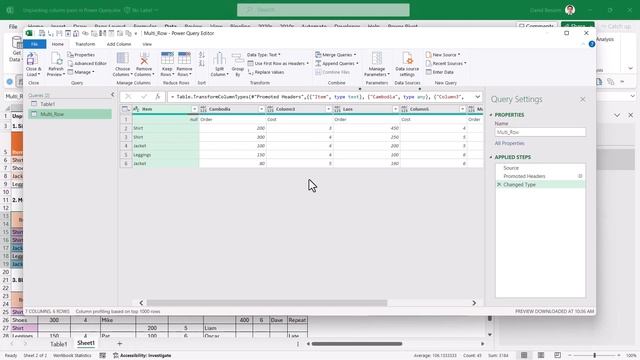Confirm the formula with the checkmark icon
Screen dimensions: 640x360
[144, 97]
